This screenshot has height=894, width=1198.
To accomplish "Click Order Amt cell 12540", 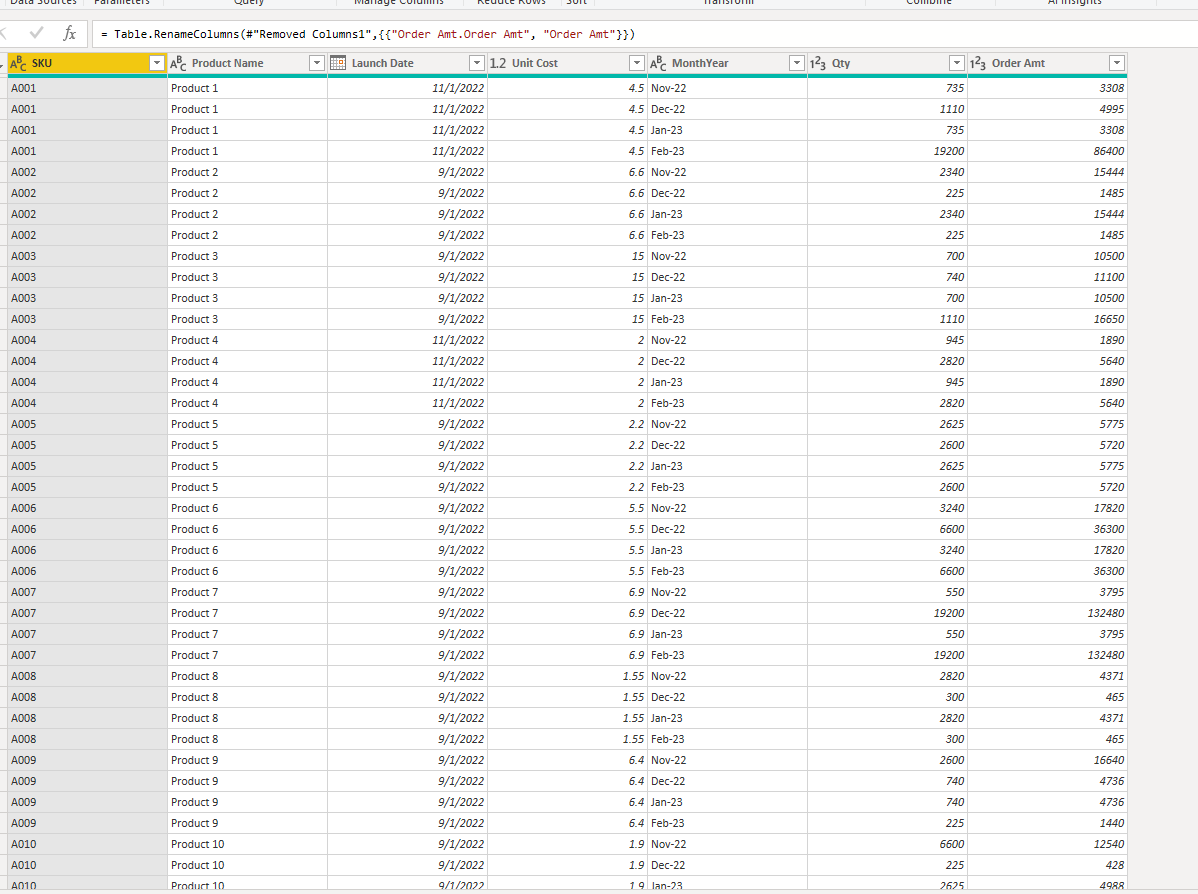I will 1047,844.
